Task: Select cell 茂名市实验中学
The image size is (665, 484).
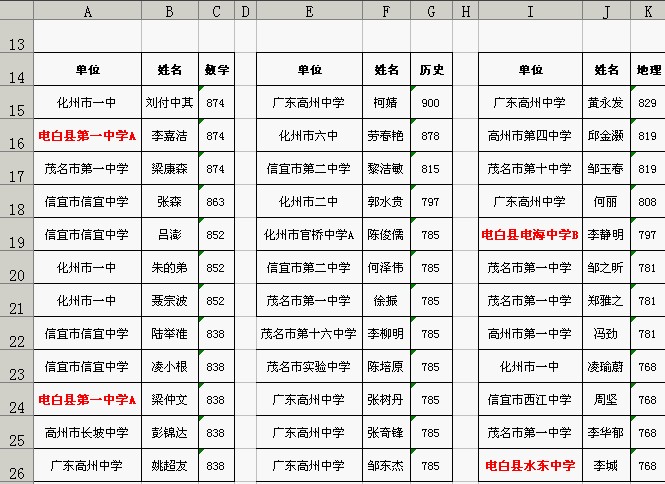Action: tap(309, 367)
